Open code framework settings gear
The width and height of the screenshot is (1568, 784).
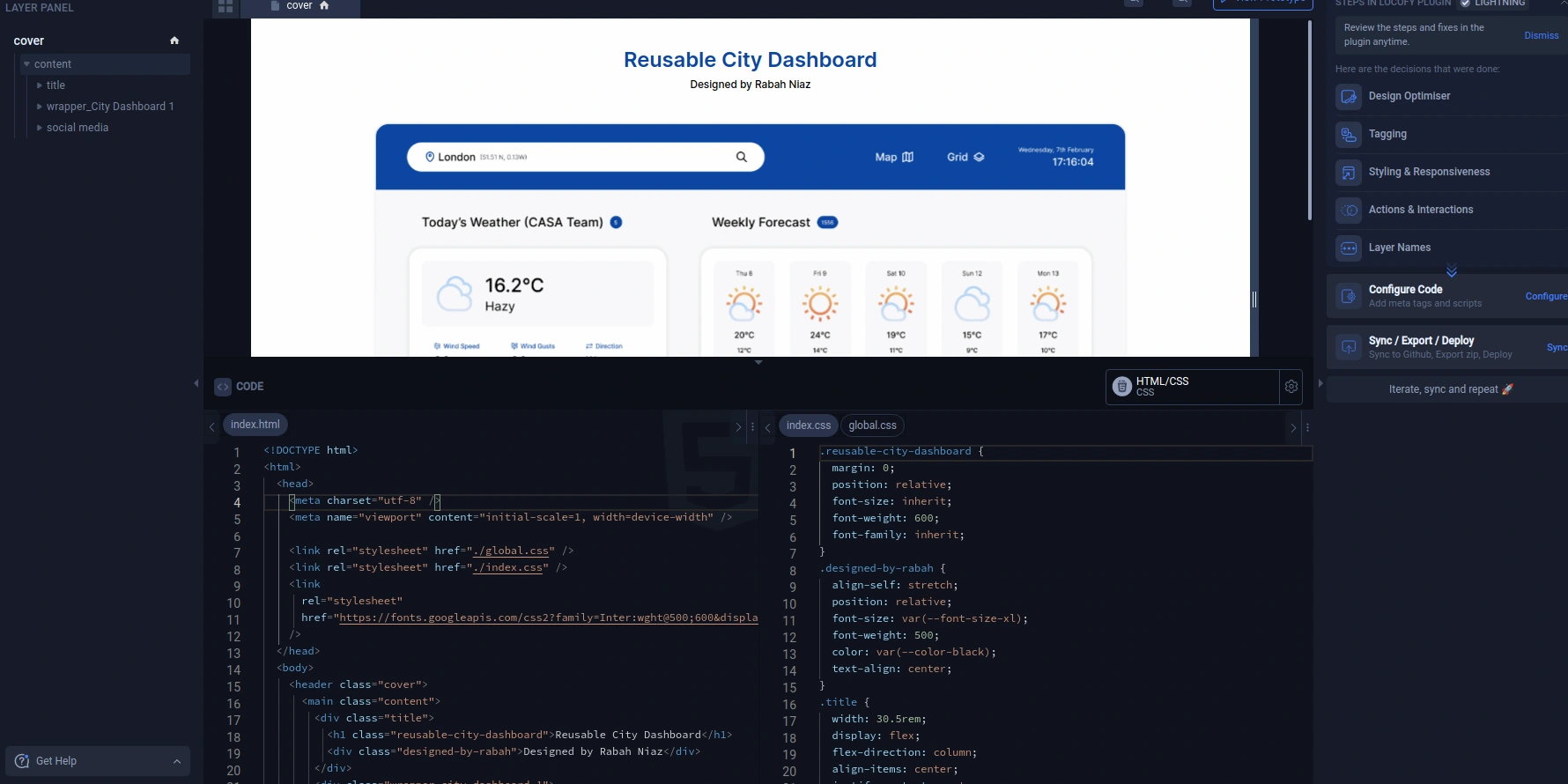click(1291, 387)
